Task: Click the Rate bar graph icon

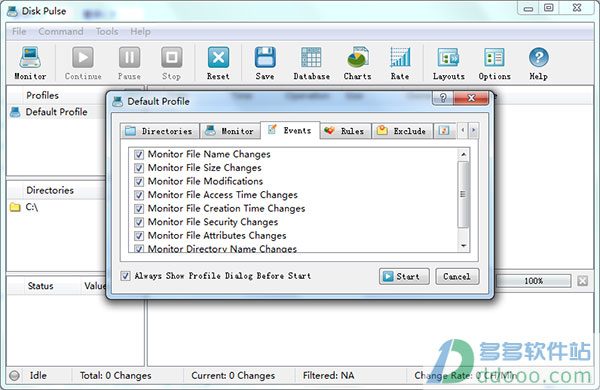Action: (400, 57)
